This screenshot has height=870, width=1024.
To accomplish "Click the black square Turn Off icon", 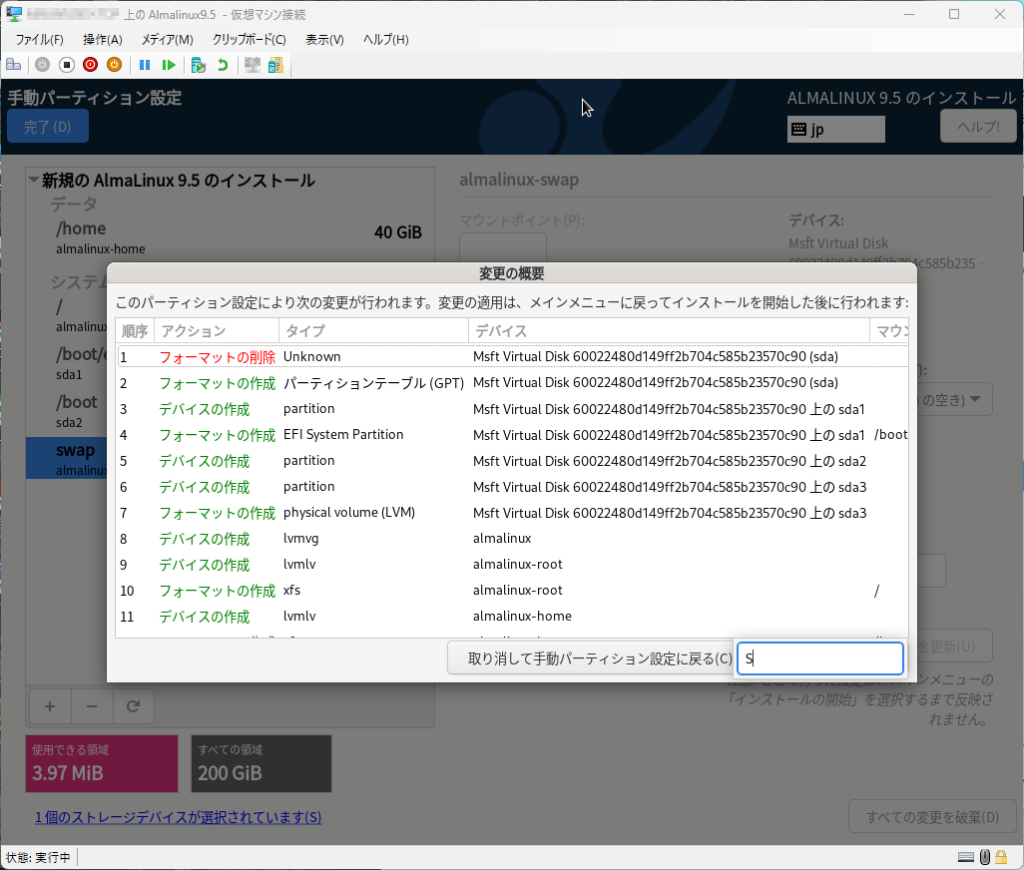I will click(66, 65).
